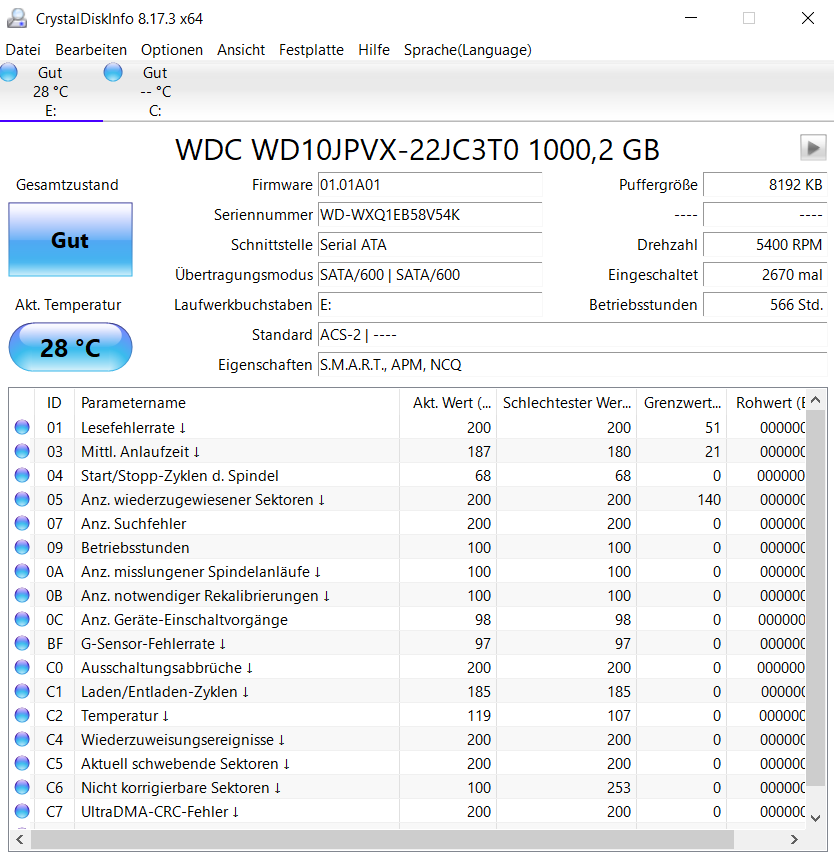Click status icon of Anz. Suchfehler row
Viewport: 834px width, 859px height.
[22, 524]
